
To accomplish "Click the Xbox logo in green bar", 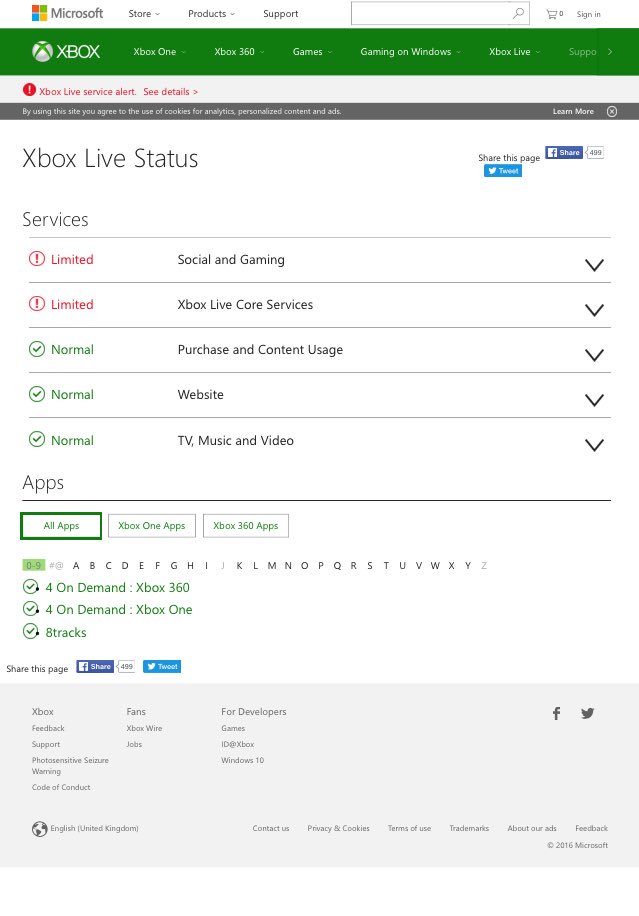I will [x=66, y=51].
